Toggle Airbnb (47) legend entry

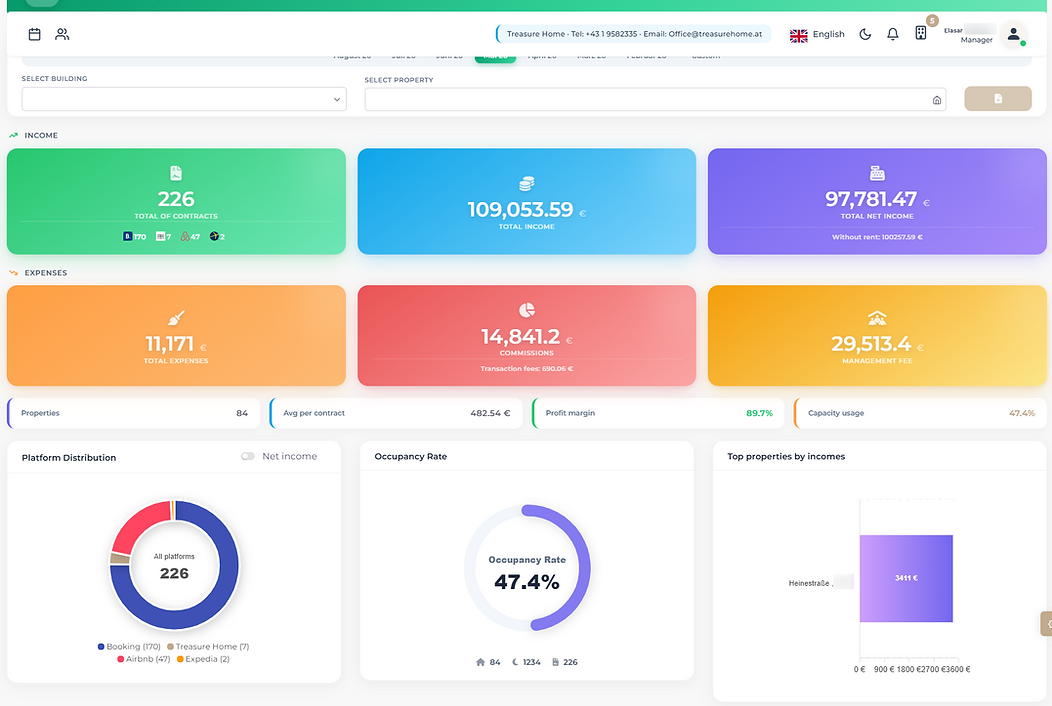144,659
